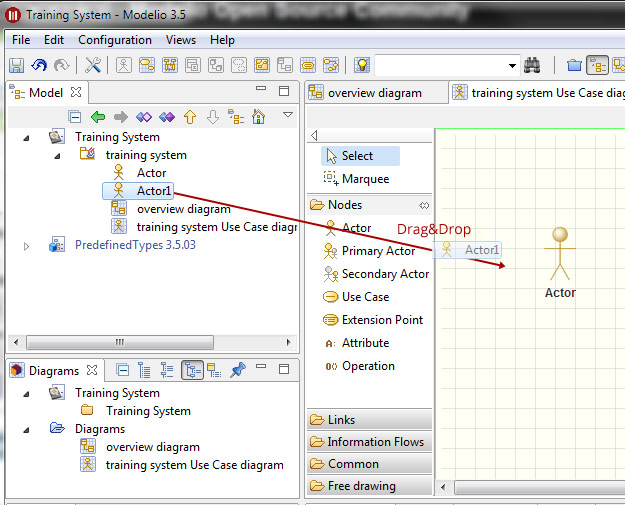Click the binoculars search icon

pos(532,65)
